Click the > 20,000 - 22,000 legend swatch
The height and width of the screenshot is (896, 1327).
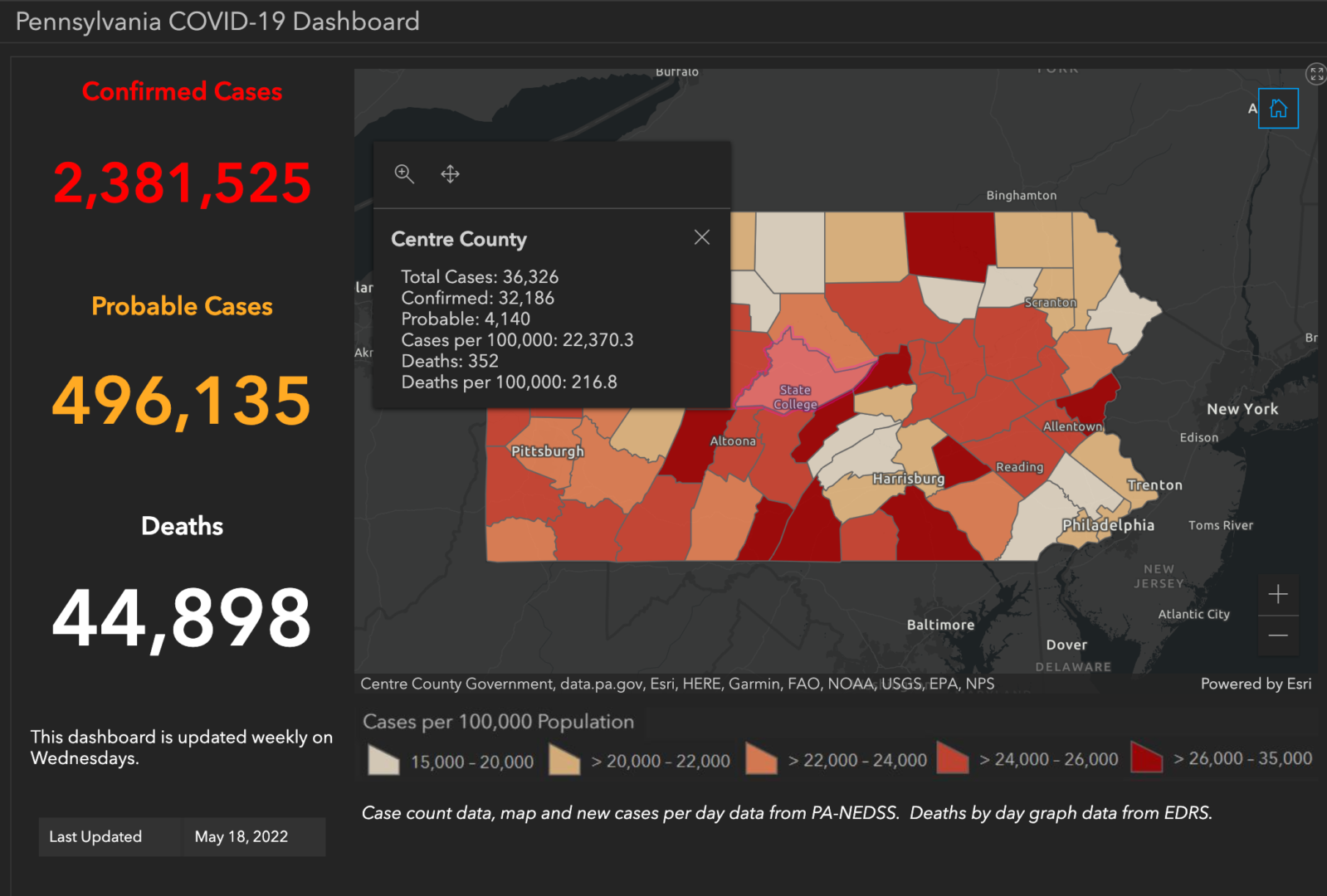pyautogui.click(x=564, y=760)
